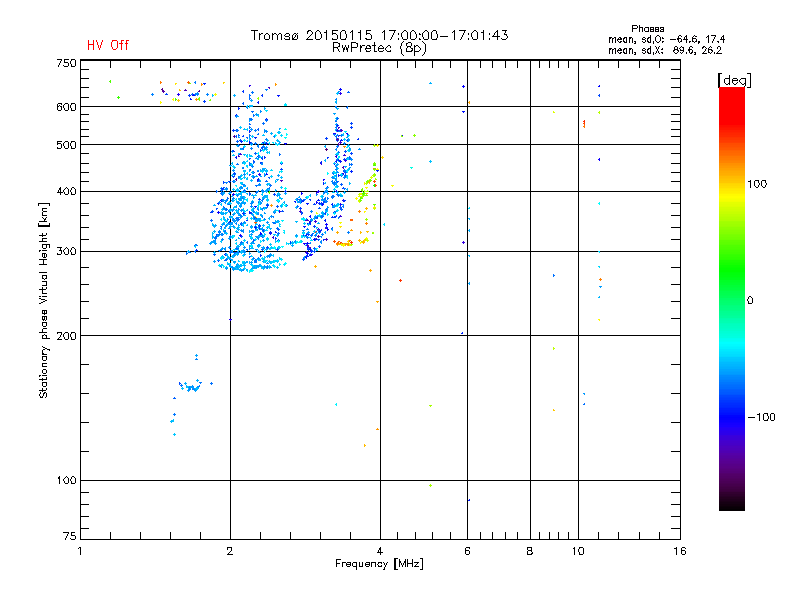Viewport: 800px width, 600px height.
Task: Click the '1' frequency tick label
Action: [80, 551]
